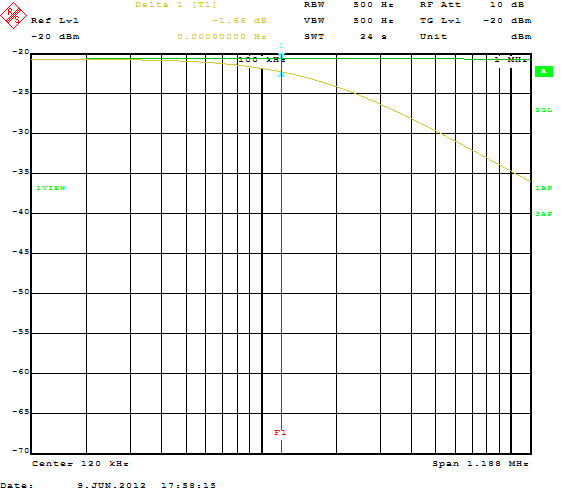
Task: Click the '-1.66 dB' delta value
Action: (x=239, y=21)
